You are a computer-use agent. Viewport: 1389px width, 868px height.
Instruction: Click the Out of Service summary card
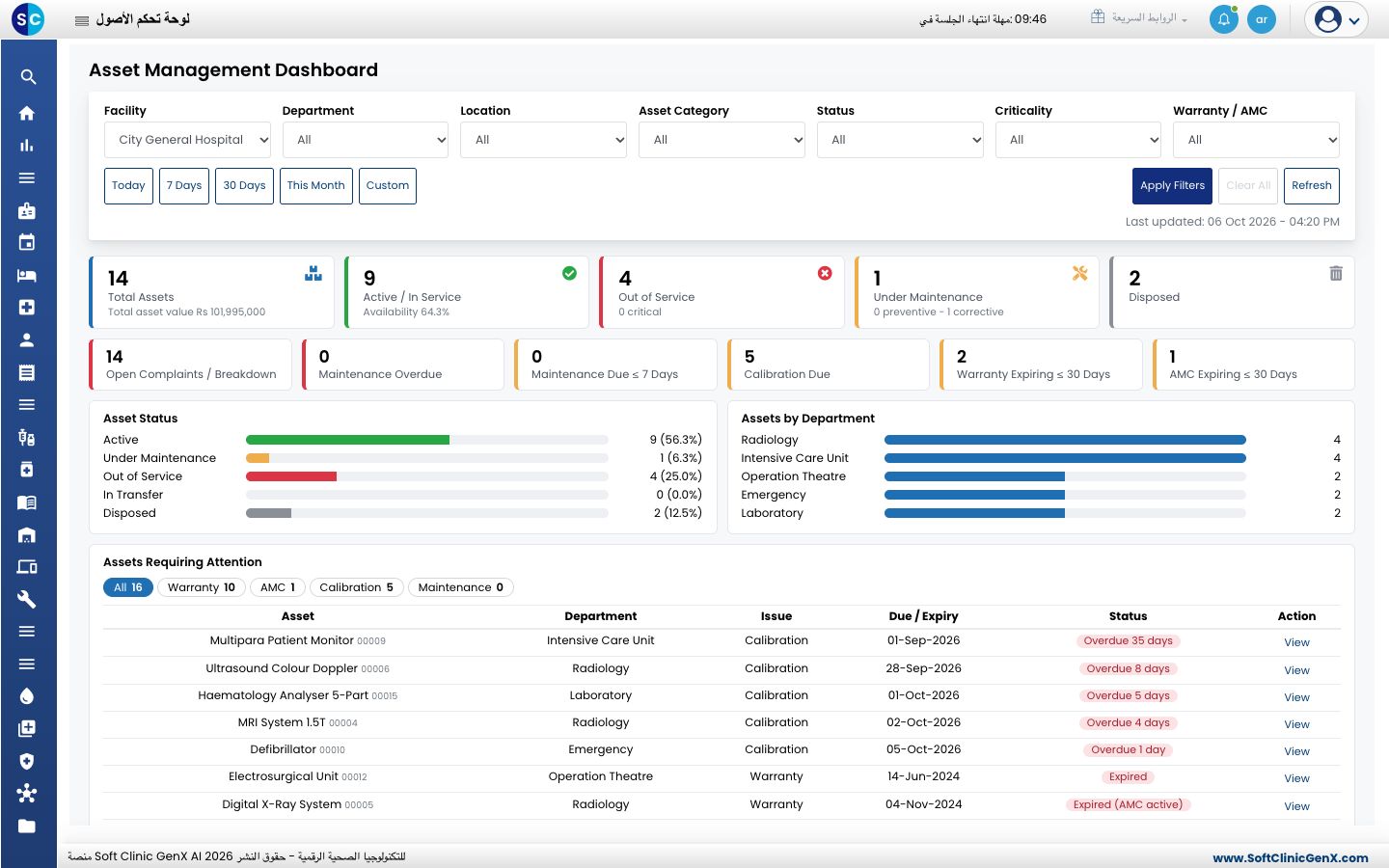722,292
